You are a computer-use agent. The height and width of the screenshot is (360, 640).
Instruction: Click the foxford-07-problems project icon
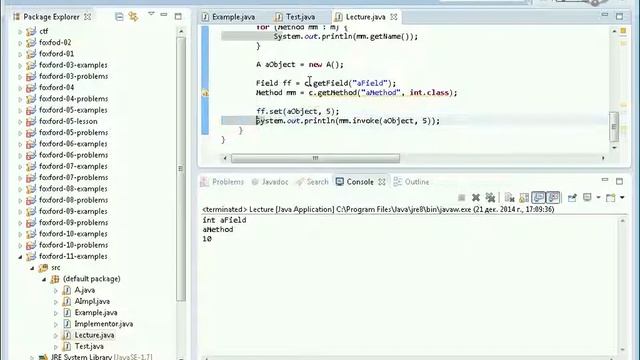click(x=31, y=178)
